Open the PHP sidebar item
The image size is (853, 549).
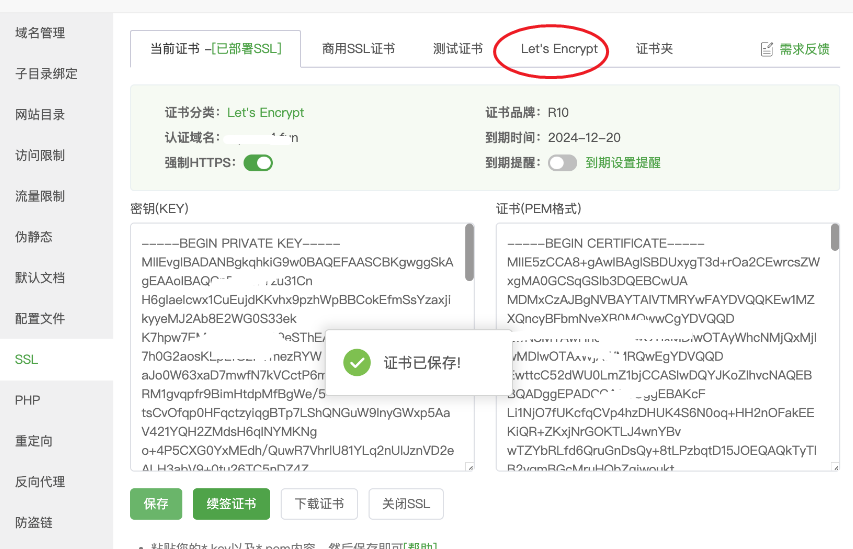[x=28, y=400]
